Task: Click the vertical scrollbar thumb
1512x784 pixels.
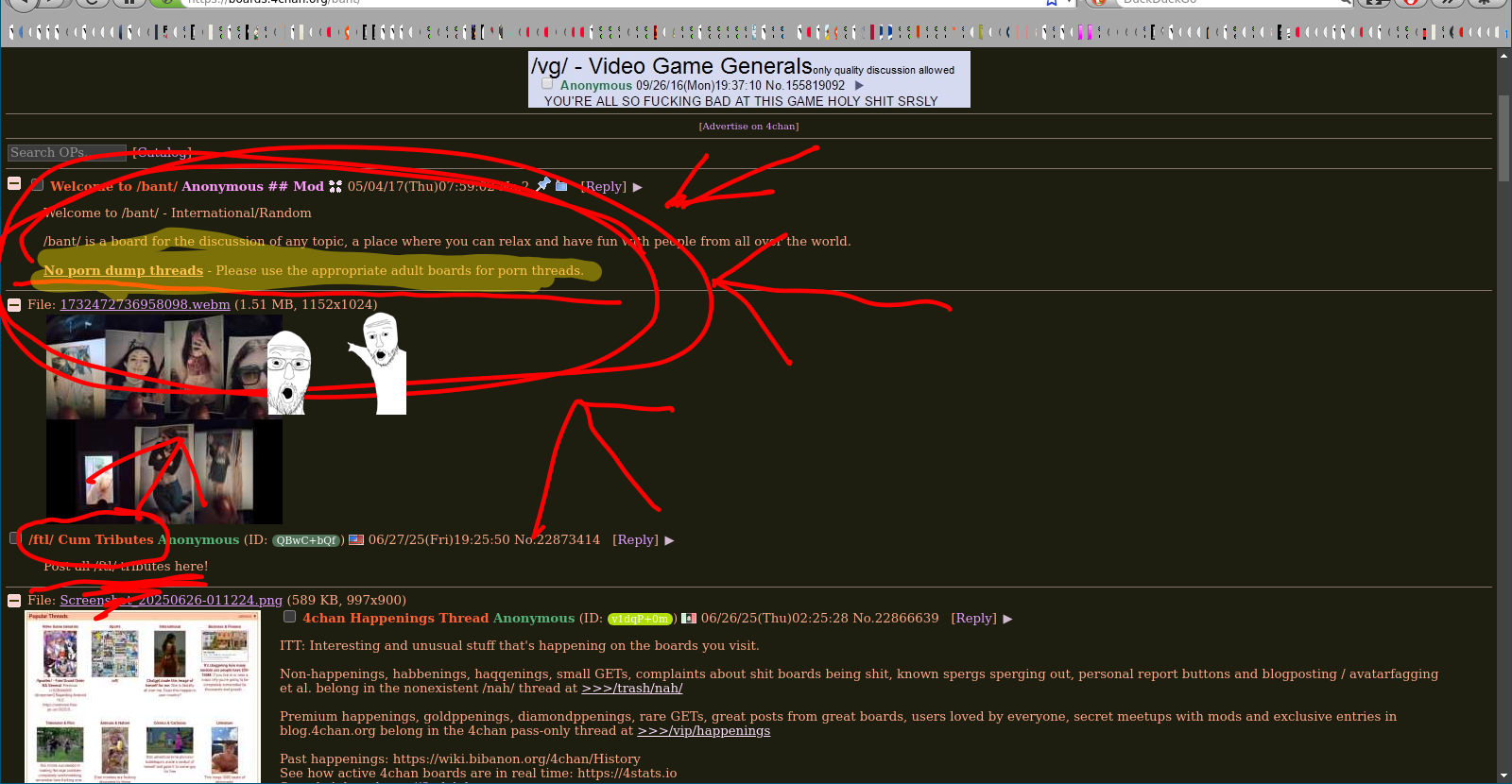Action: tap(1503, 138)
